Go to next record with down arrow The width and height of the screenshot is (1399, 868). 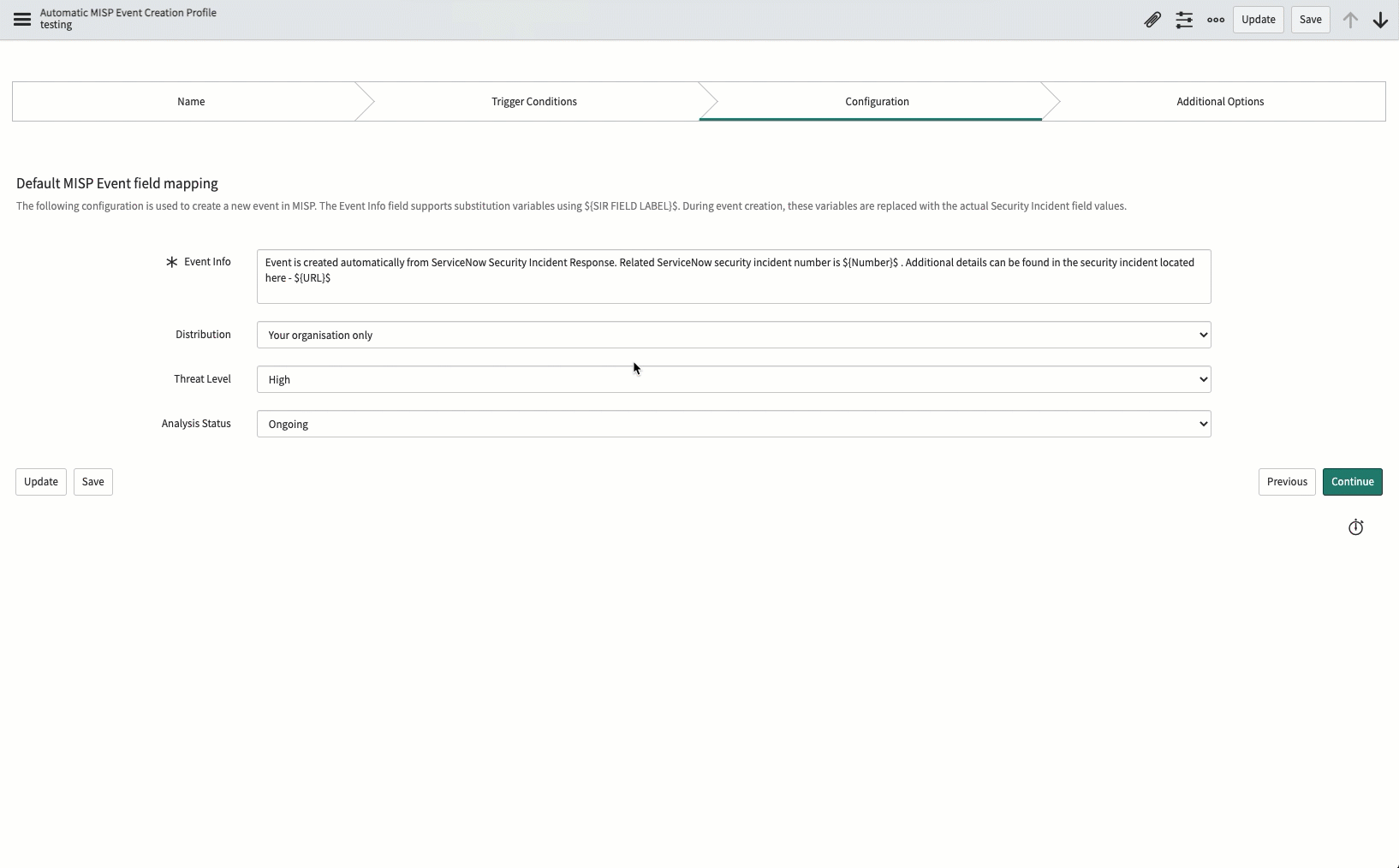click(x=1380, y=20)
